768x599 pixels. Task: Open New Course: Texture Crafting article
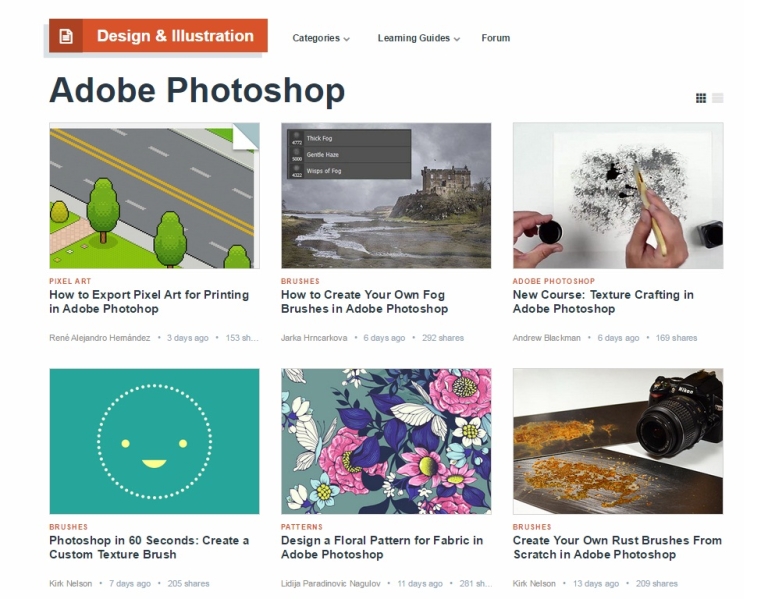(603, 302)
